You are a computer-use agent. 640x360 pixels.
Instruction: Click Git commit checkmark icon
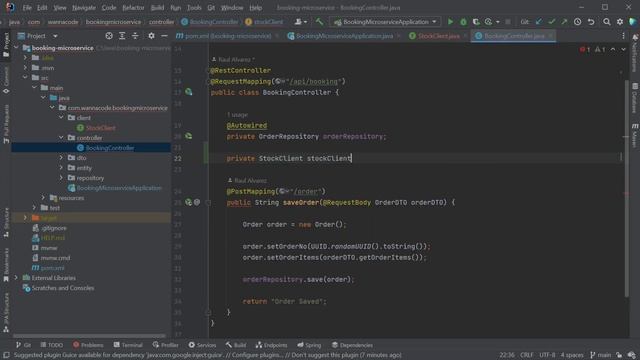[551, 22]
